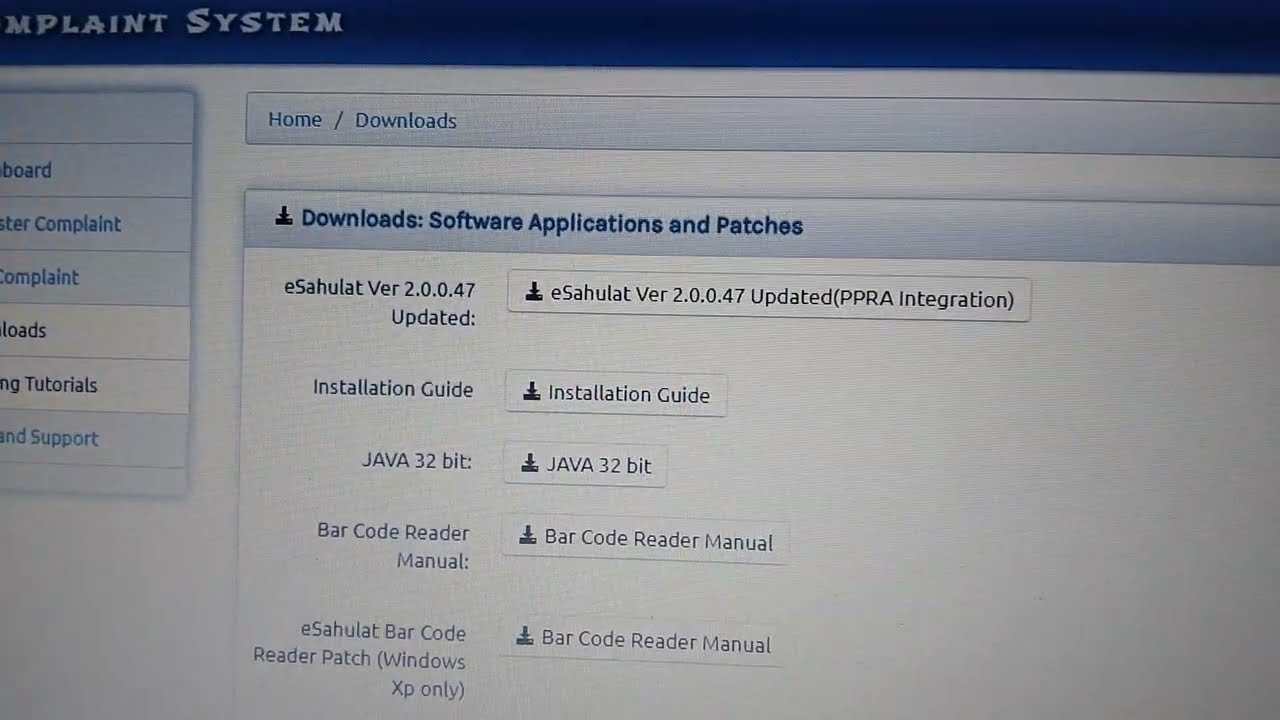
Task: Click 'Downloads: Software Applications and Patches' heading
Action: point(552,222)
